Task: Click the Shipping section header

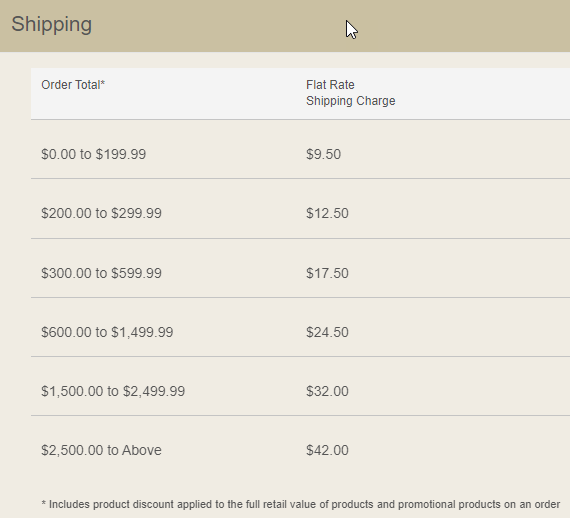Action: 285,26
